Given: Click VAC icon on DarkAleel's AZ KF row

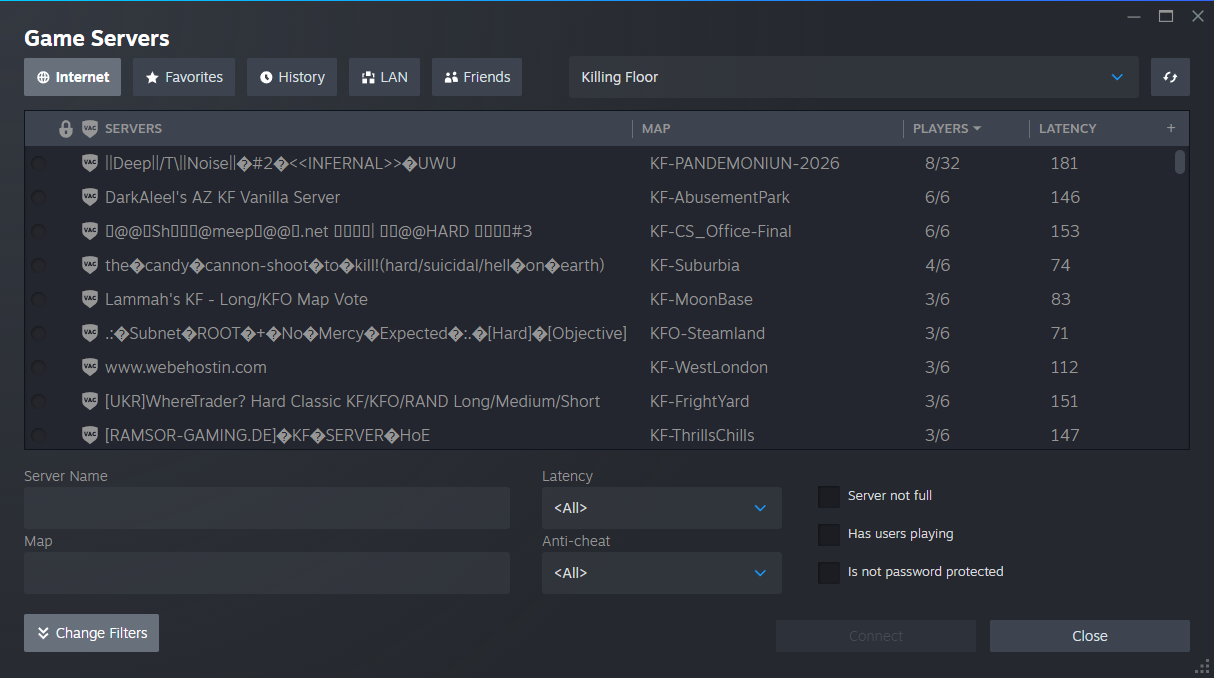Looking at the screenshot, I should tap(90, 197).
